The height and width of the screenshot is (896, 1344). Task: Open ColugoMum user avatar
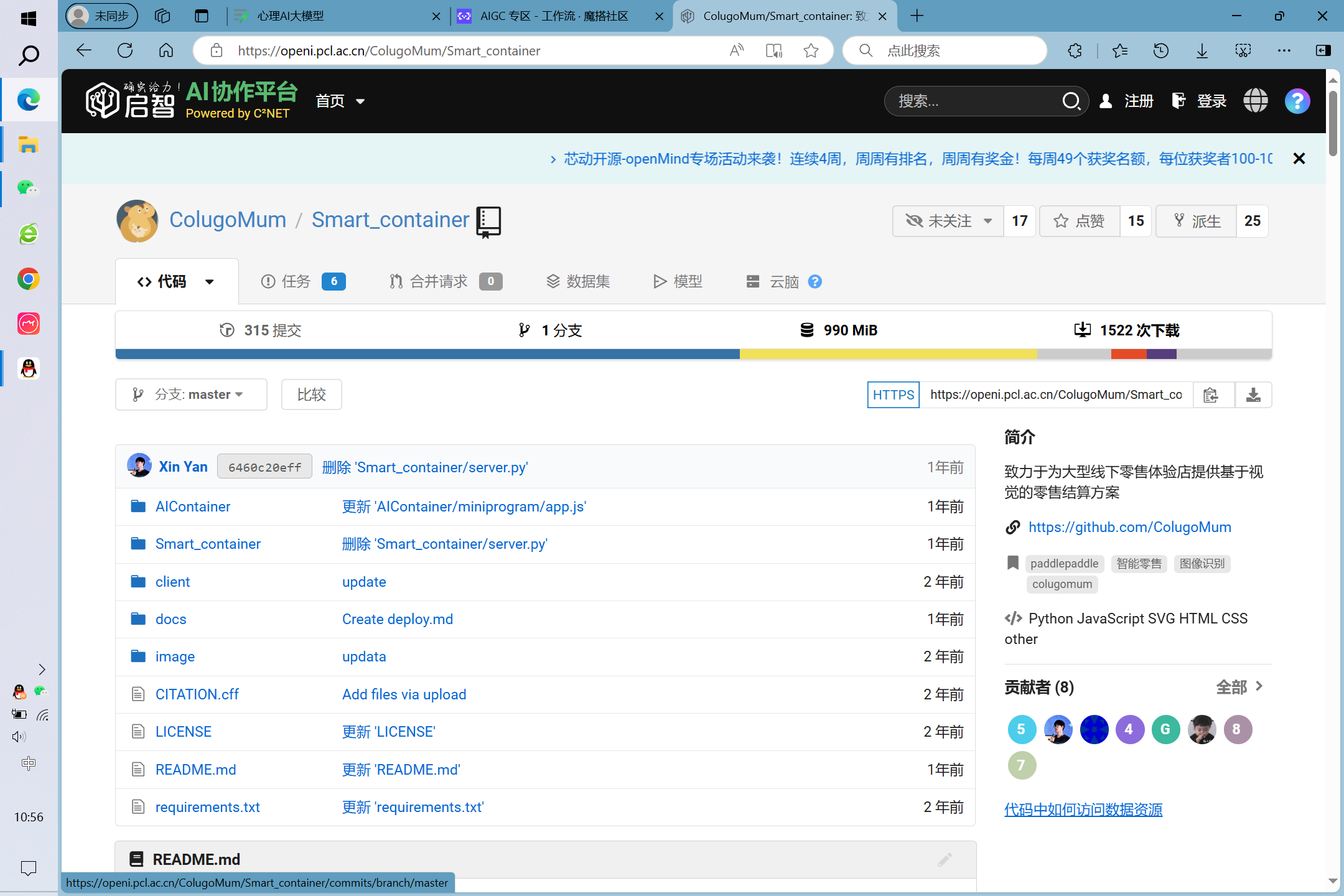click(138, 220)
